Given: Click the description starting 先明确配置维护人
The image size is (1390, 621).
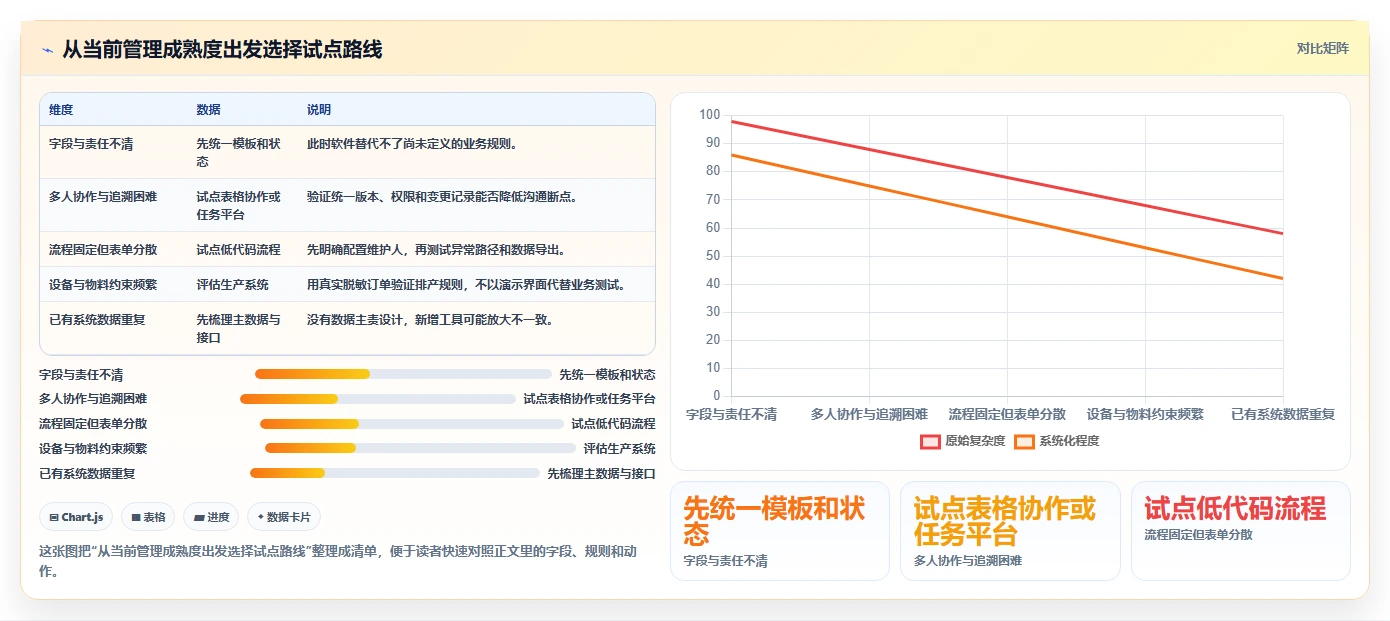Looking at the screenshot, I should 439,250.
